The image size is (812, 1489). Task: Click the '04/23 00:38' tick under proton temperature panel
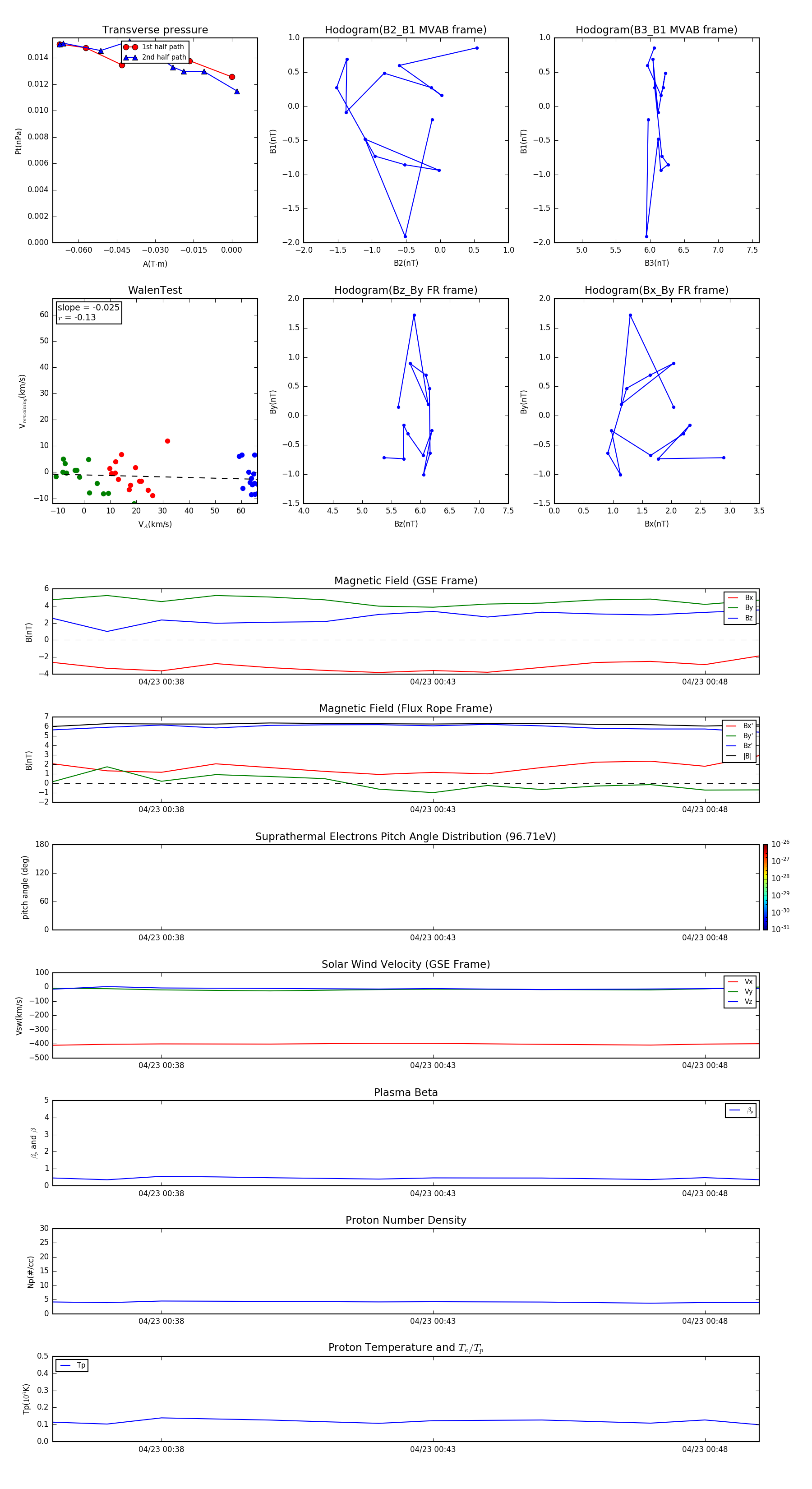(x=161, y=1449)
